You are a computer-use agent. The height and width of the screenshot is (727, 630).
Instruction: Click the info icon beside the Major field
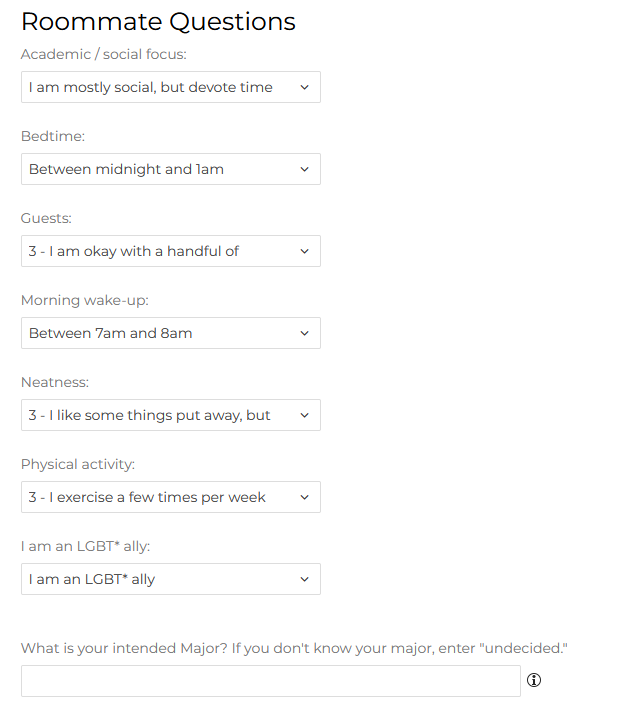click(534, 680)
